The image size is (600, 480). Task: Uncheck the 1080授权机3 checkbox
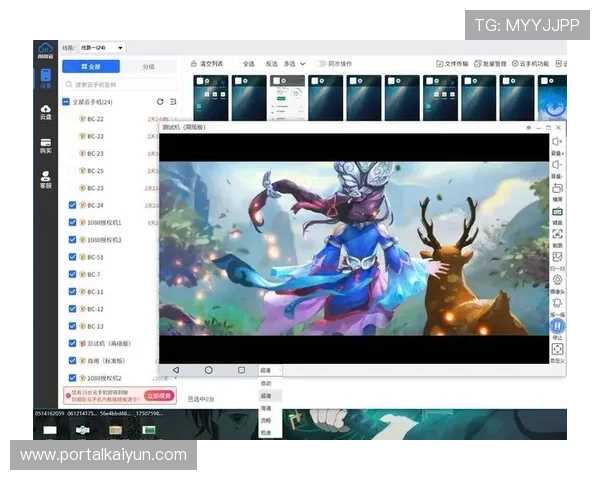[72, 240]
